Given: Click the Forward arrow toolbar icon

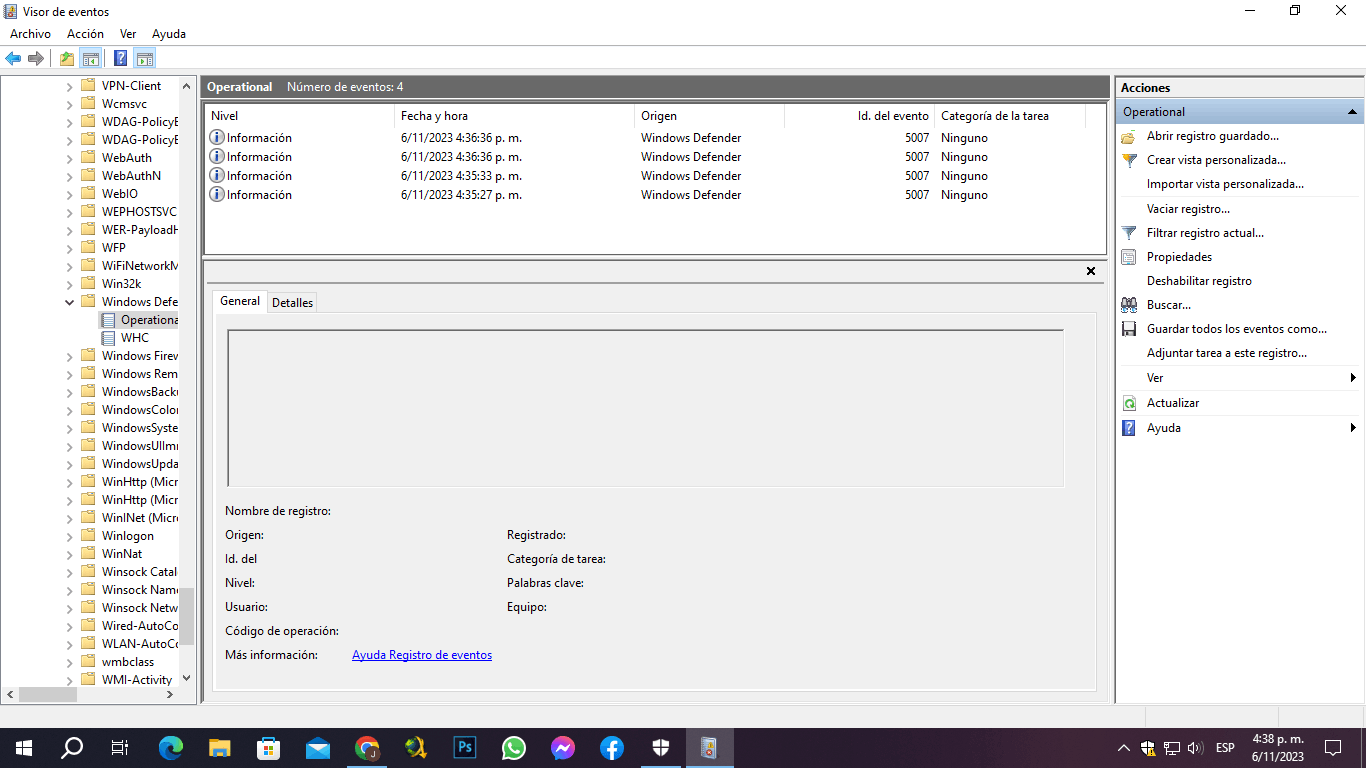Looking at the screenshot, I should pos(36,58).
